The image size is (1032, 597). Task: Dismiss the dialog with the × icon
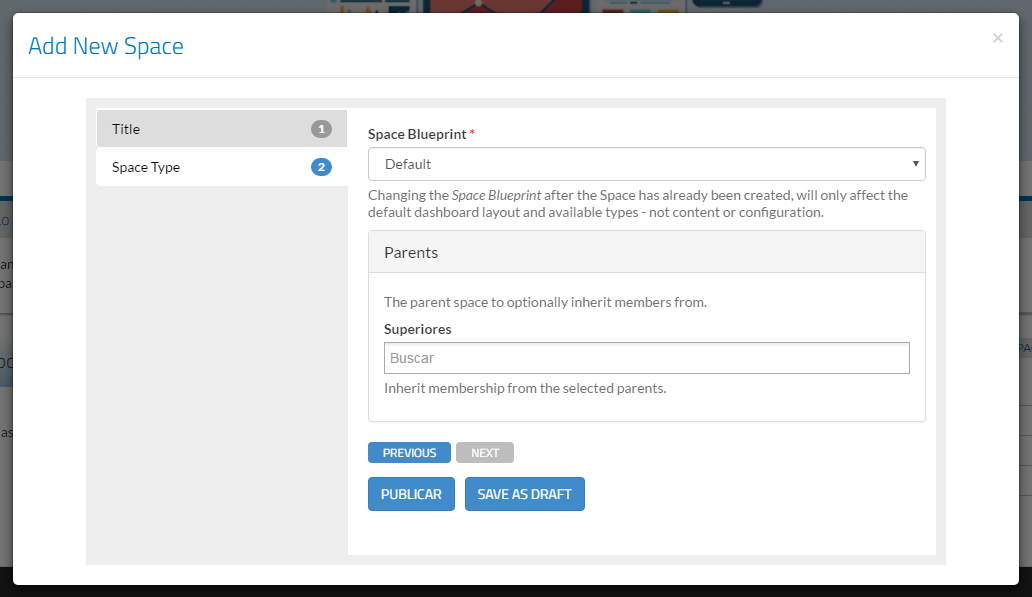coord(997,38)
